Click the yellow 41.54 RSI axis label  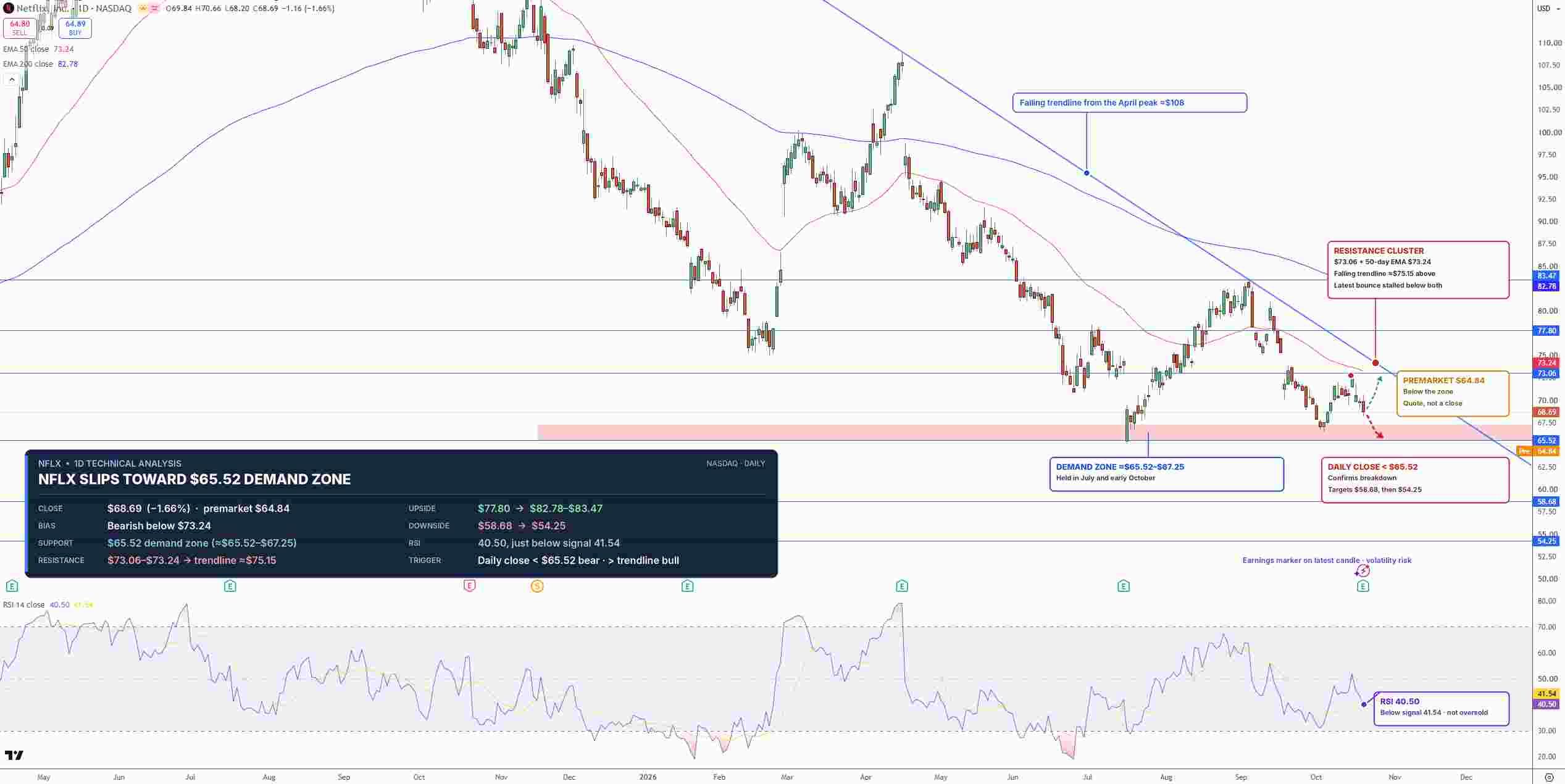pyautogui.click(x=1547, y=694)
